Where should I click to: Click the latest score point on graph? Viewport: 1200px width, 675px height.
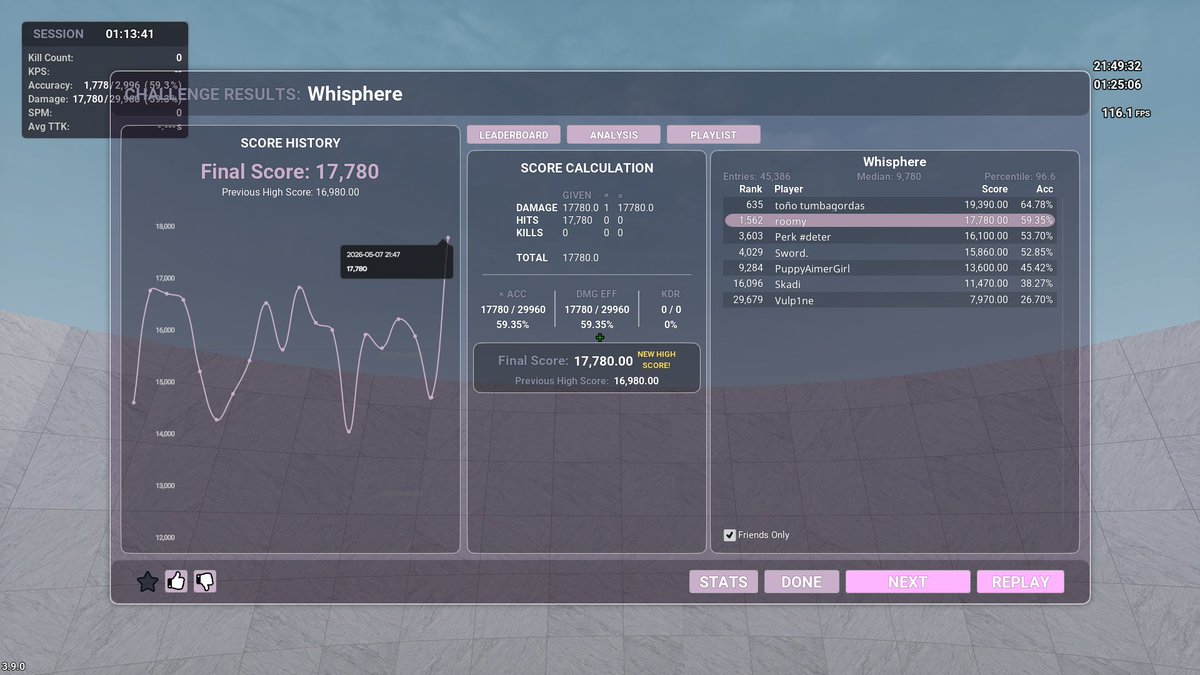[448, 238]
